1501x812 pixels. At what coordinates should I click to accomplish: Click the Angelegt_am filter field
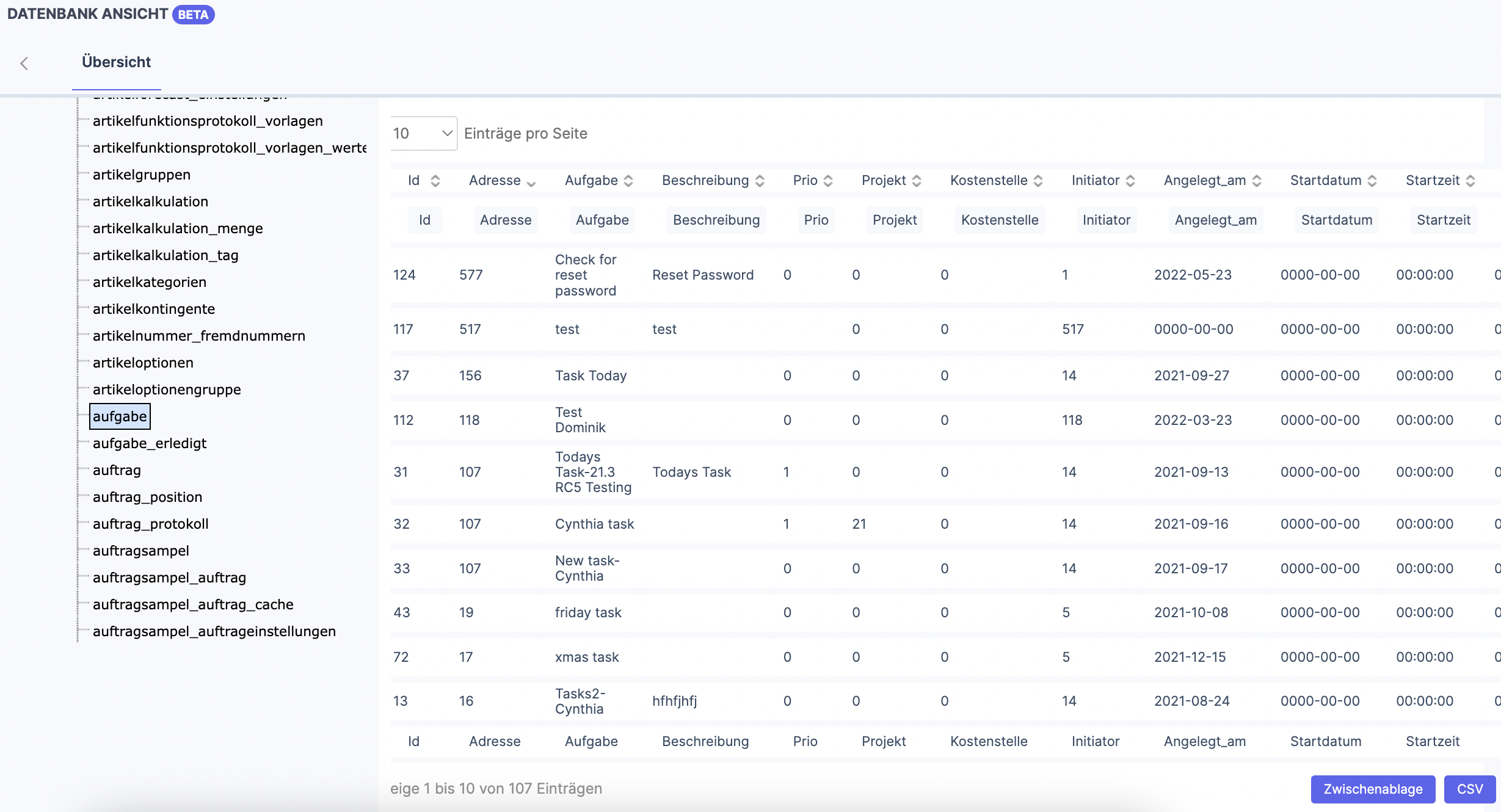[x=1215, y=220]
